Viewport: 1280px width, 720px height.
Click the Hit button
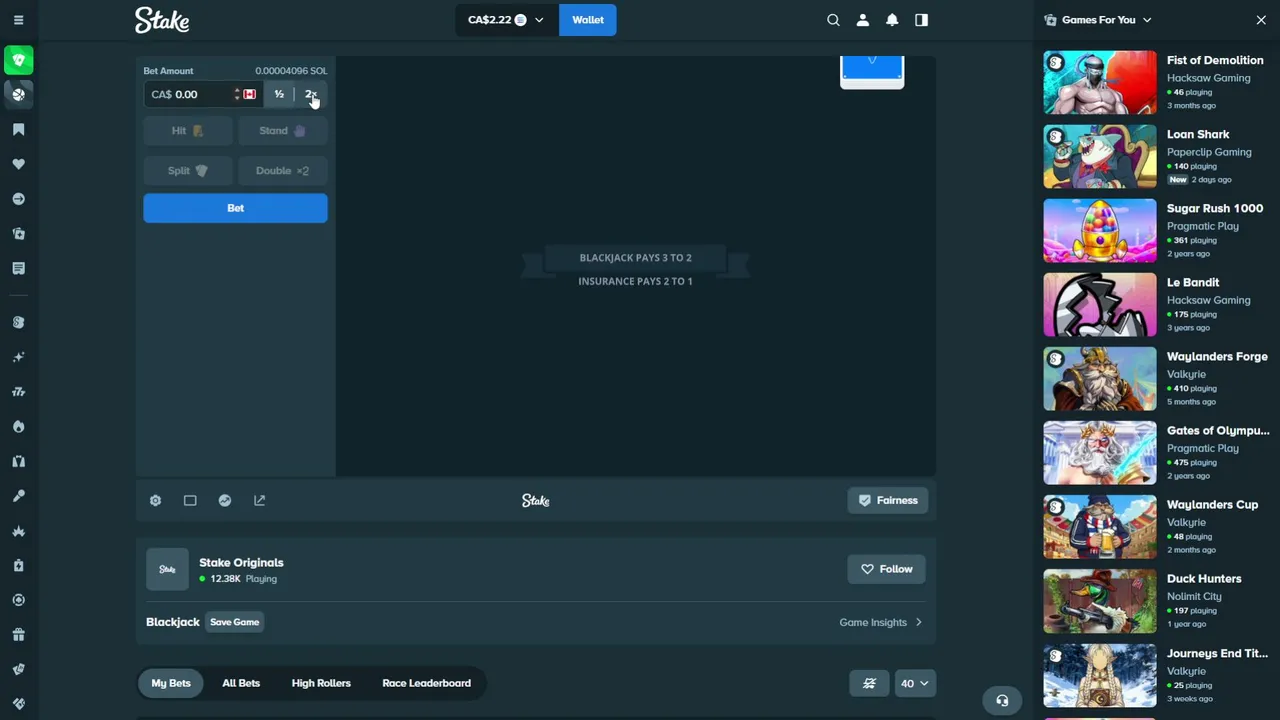coord(188,130)
